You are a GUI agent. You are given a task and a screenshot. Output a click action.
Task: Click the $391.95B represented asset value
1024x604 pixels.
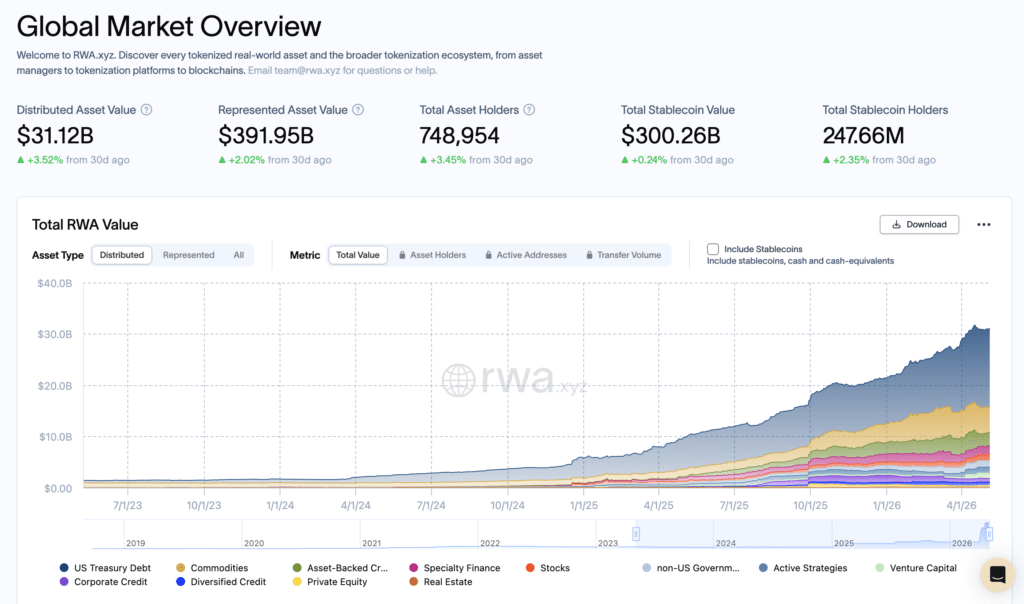coord(266,136)
